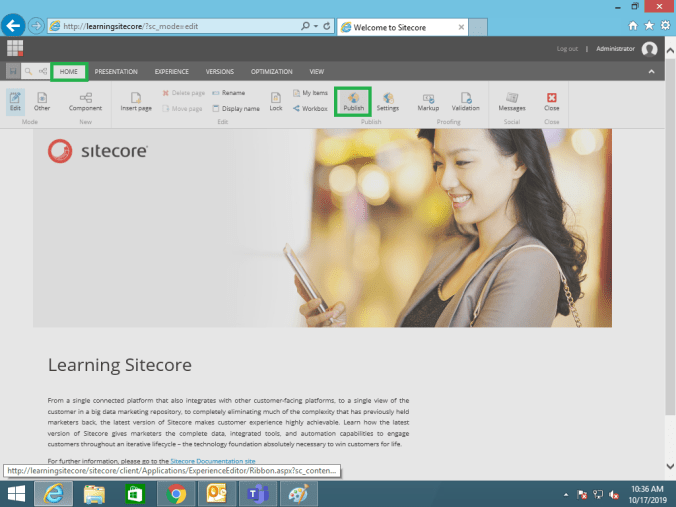Click the Log out link
The image size is (676, 507).
(x=567, y=48)
